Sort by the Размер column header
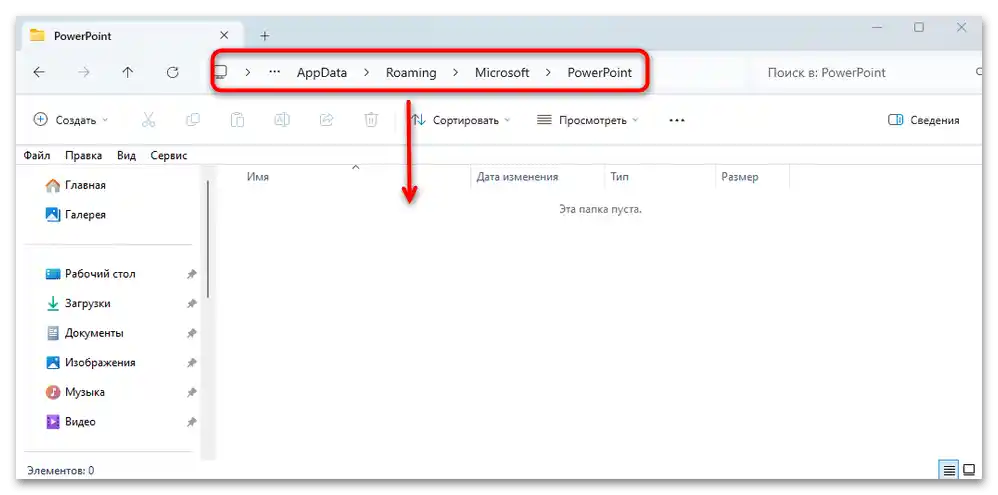 (752, 177)
